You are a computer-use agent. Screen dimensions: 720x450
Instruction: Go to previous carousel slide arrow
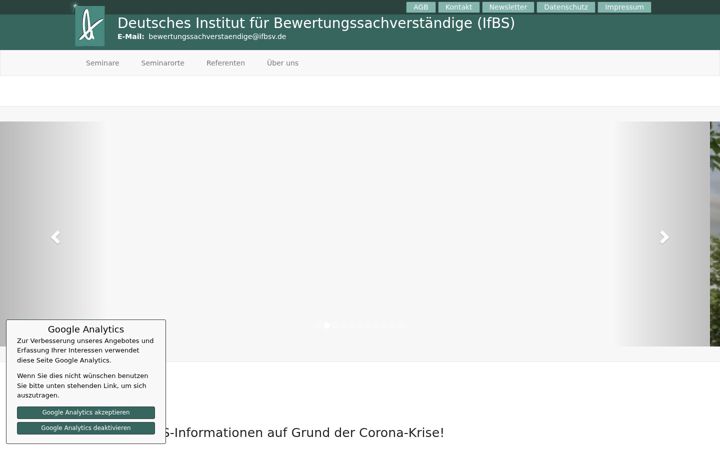point(56,237)
